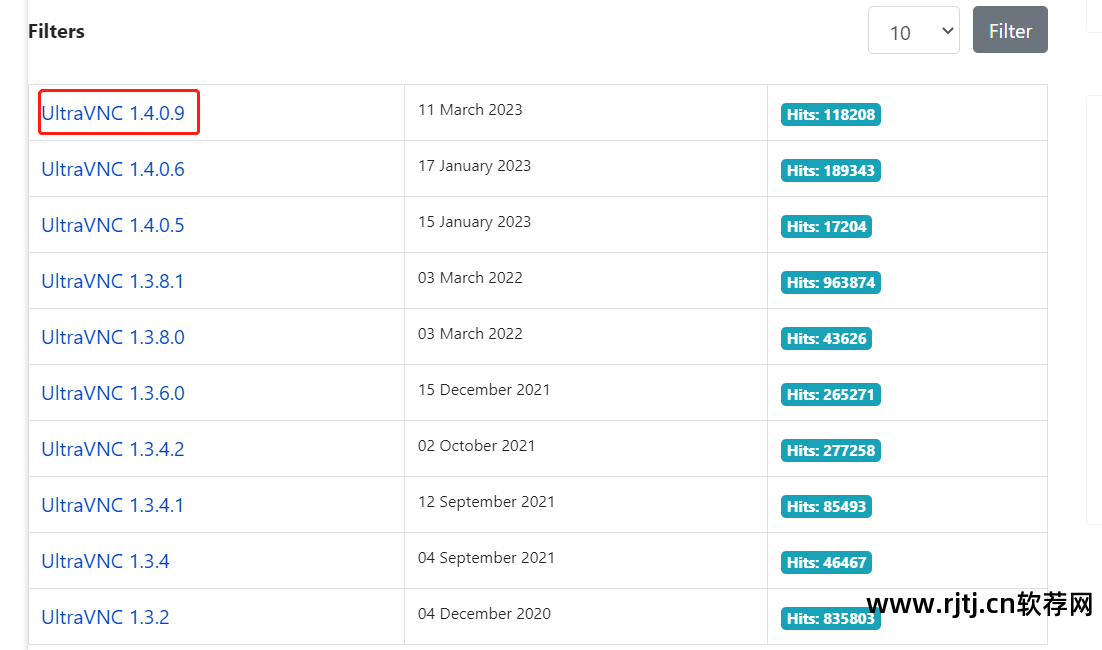
Task: Open the UltraVNC 1.3.4.2 link
Action: point(112,449)
